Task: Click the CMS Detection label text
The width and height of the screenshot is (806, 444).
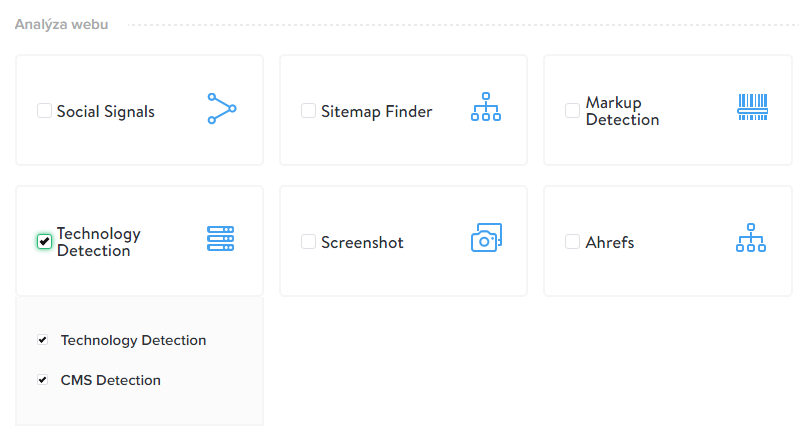Action: (x=111, y=380)
